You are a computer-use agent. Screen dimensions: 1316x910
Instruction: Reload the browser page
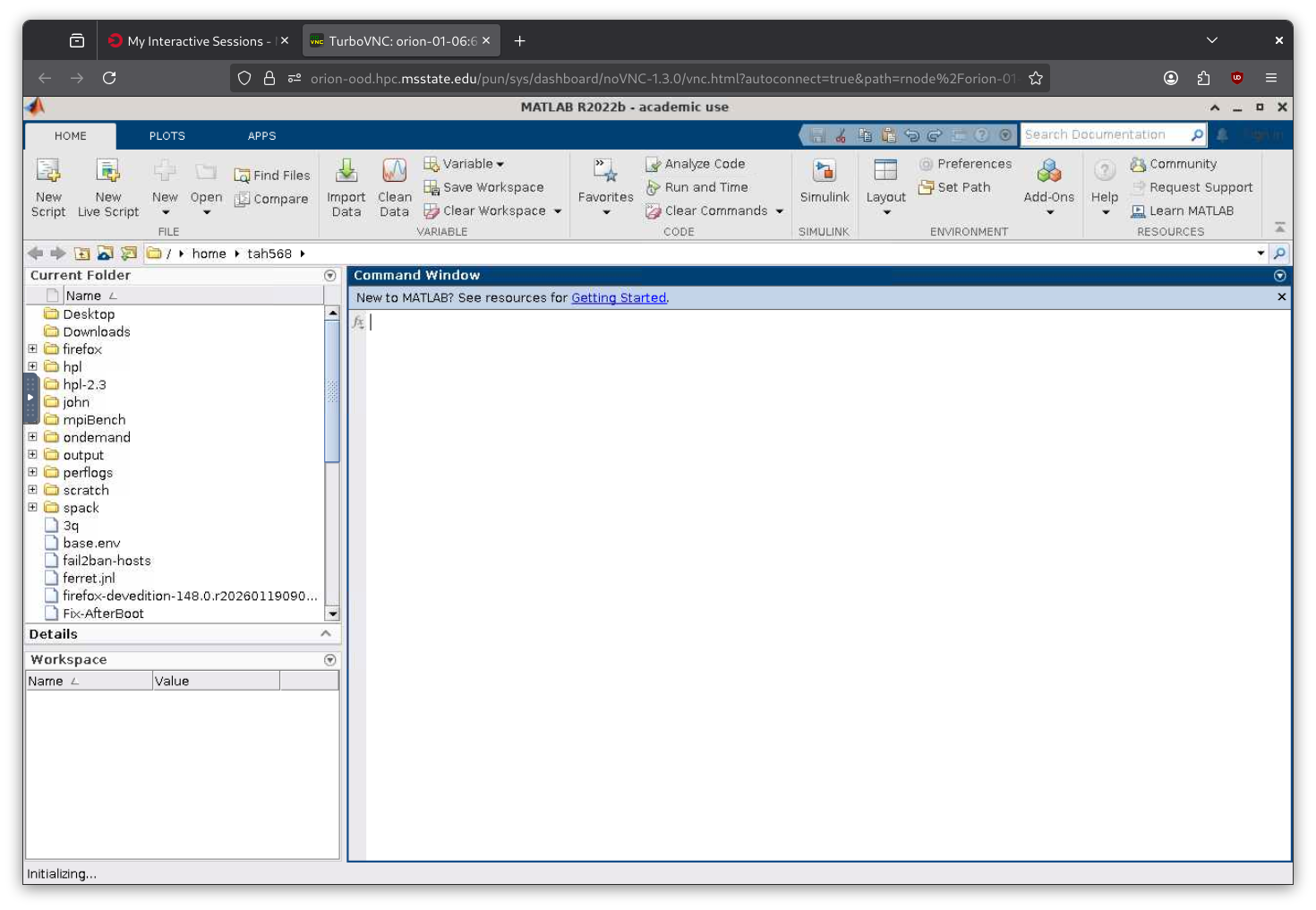coord(109,78)
